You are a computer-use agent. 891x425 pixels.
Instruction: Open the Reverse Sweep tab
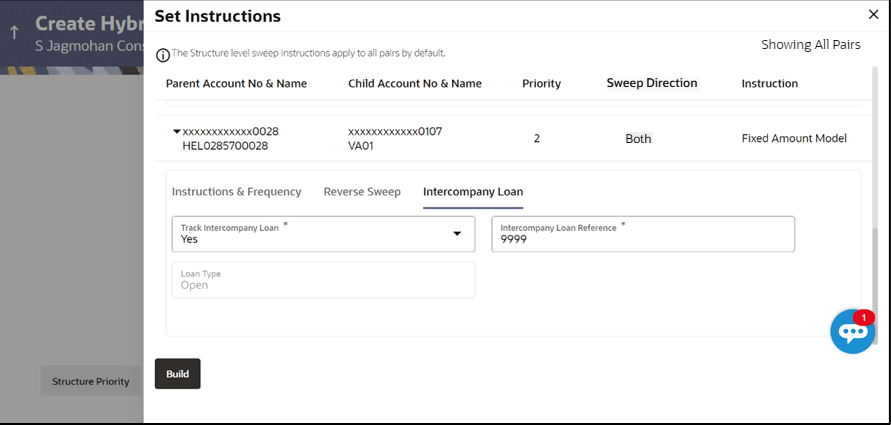[362, 192]
